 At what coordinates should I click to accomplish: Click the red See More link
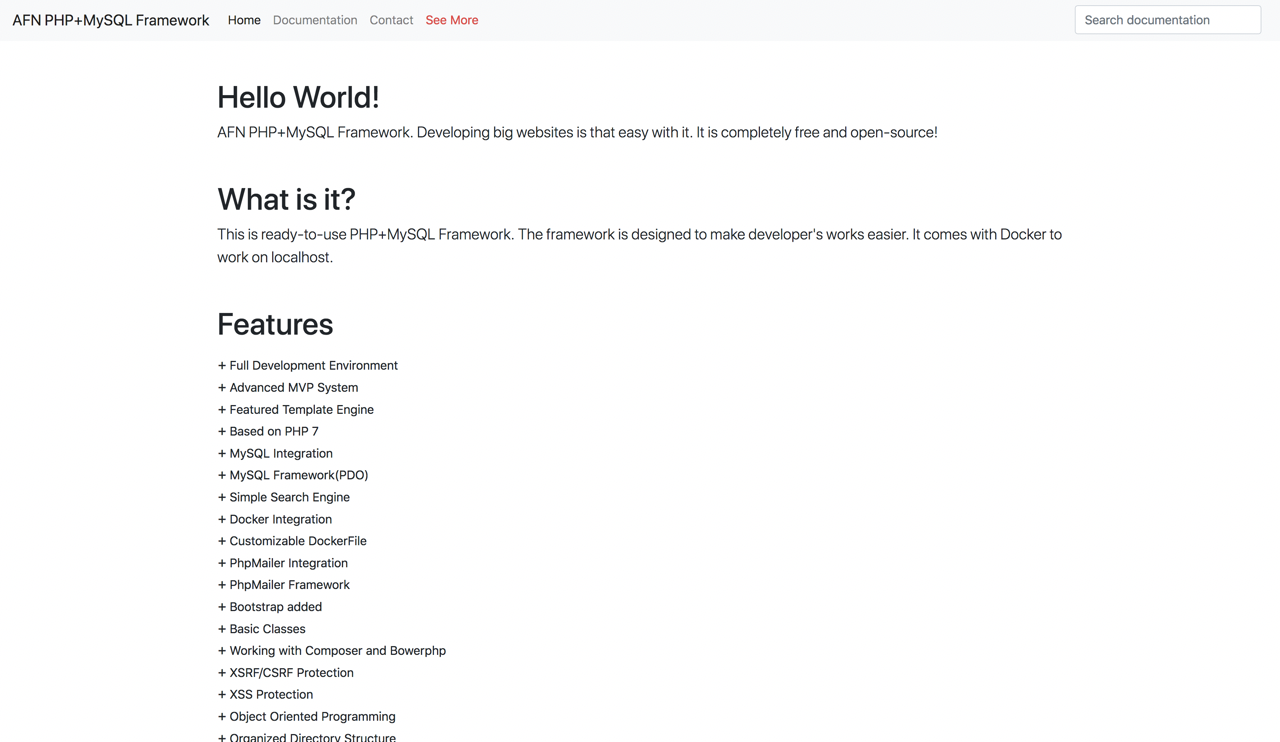click(452, 20)
